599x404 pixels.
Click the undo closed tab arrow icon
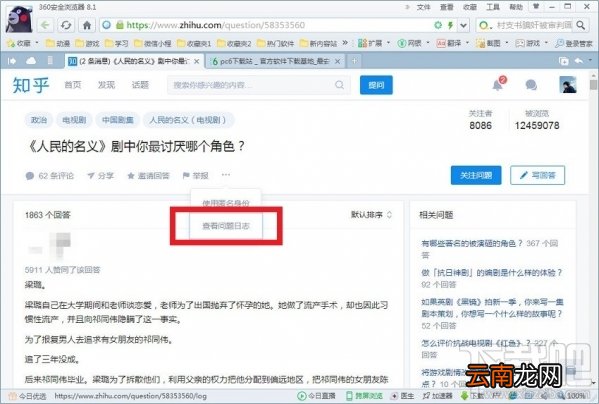coord(579,61)
